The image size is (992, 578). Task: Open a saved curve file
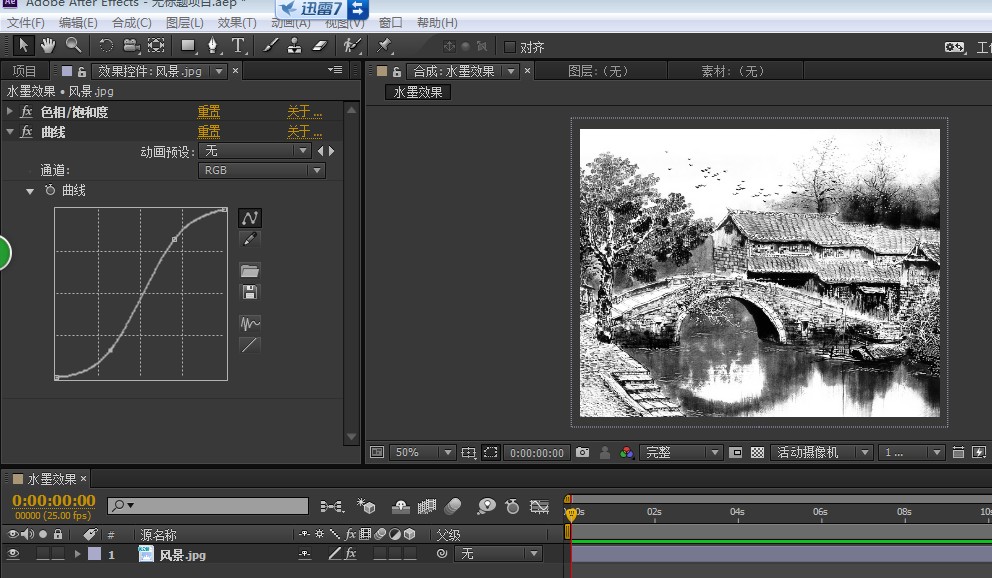(x=250, y=271)
